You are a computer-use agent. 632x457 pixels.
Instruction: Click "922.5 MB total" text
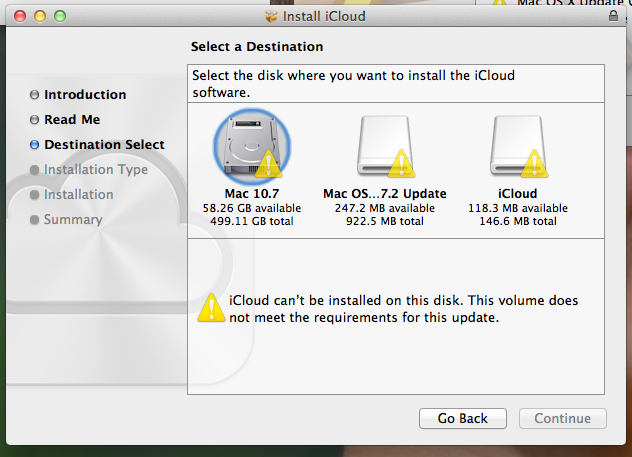tap(385, 221)
